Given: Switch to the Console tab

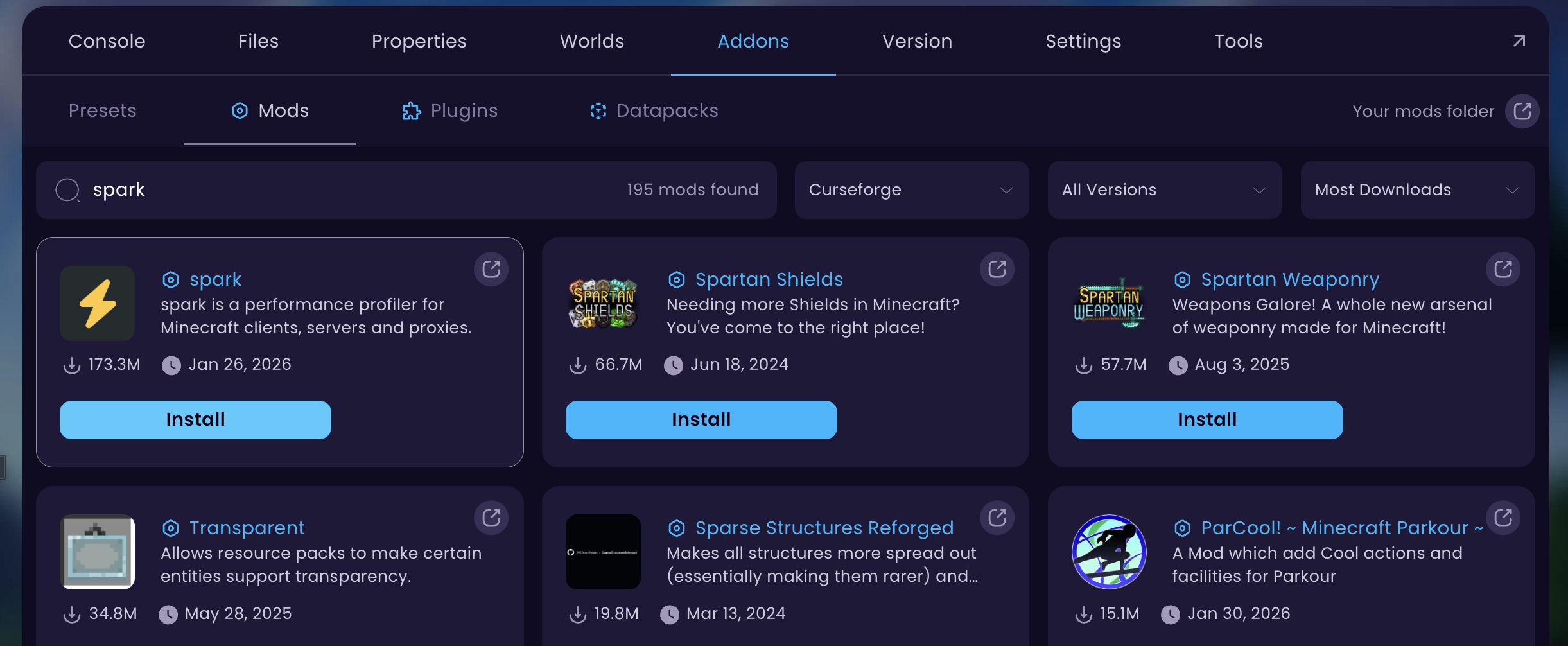Looking at the screenshot, I should (107, 41).
